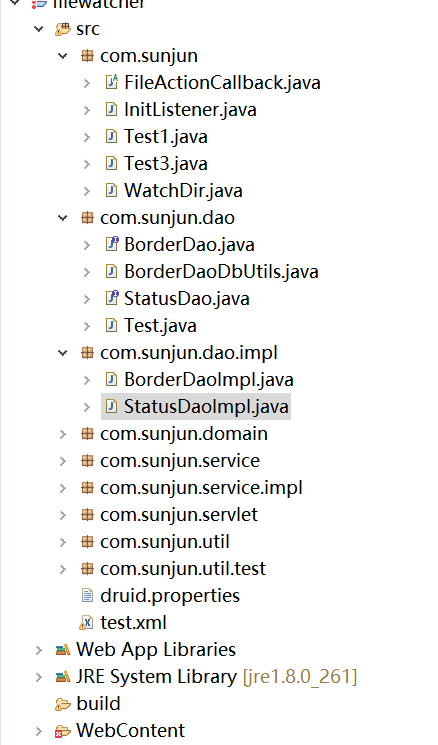The image size is (438, 745).
Task: Click the JRE System Library icon
Action: click(x=63, y=677)
